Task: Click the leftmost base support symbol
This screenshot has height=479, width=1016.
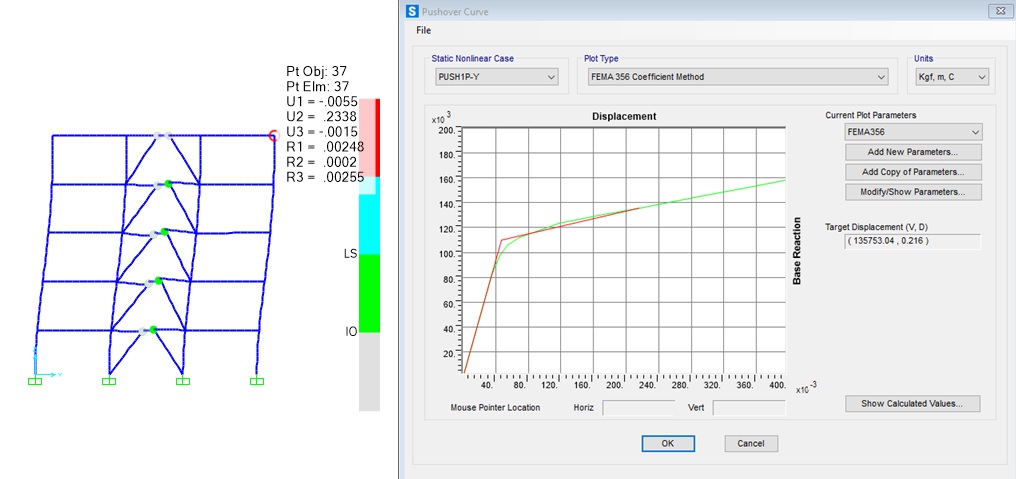Action: pyautogui.click(x=35, y=380)
